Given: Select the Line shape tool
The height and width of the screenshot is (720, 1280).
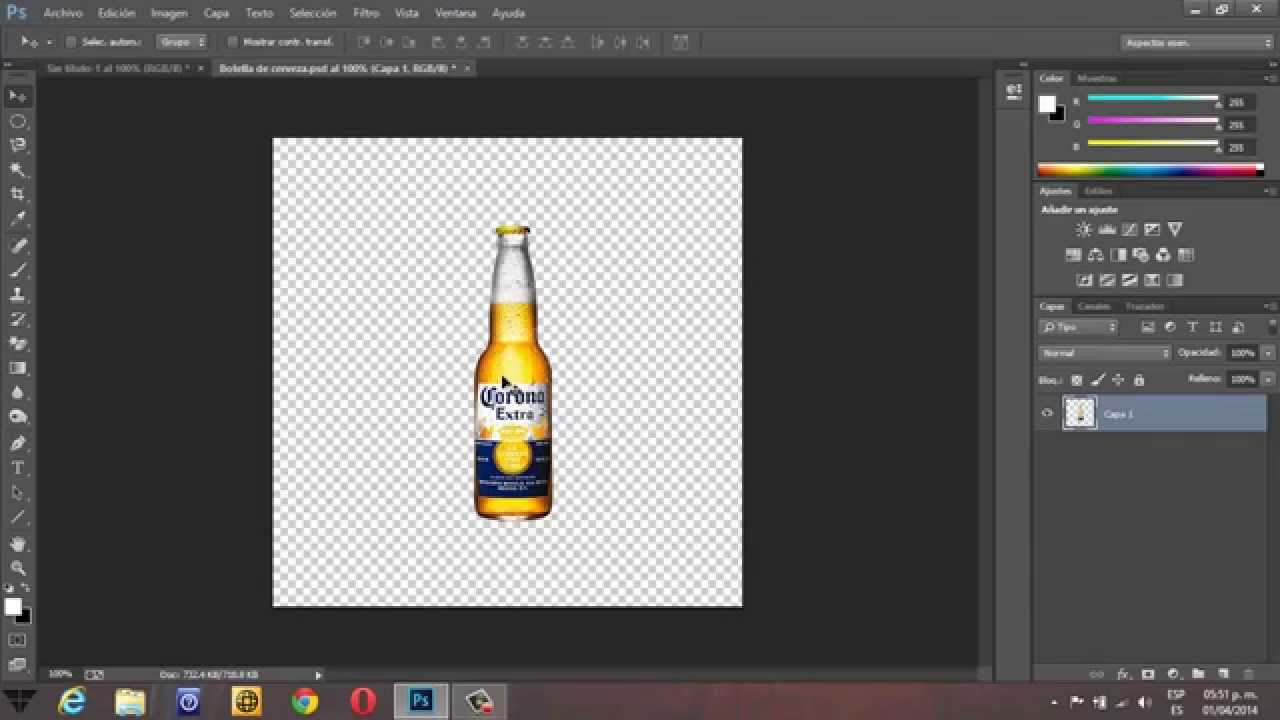Looking at the screenshot, I should pos(18,518).
